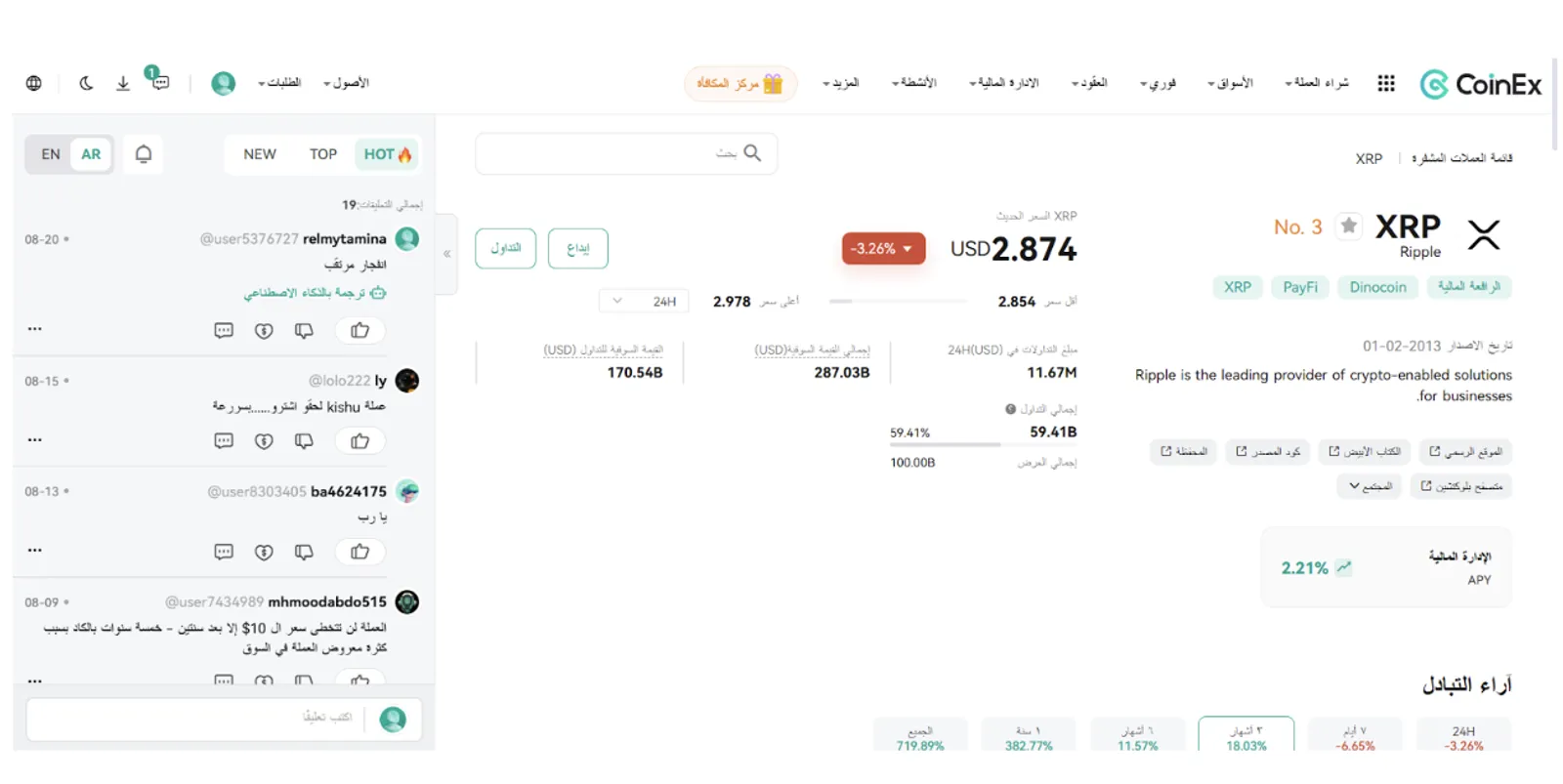Like ba4624175's comment
This screenshot has height=784, width=1563.
[359, 552]
